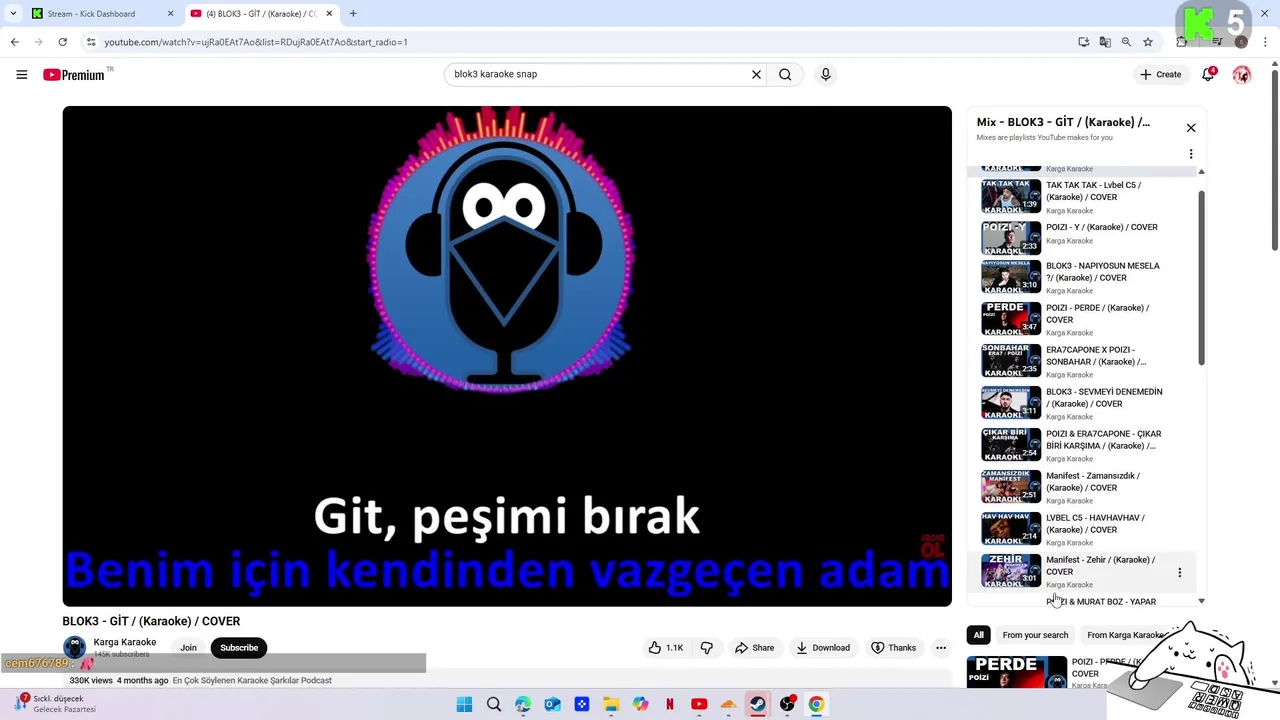This screenshot has height=720, width=1280.
Task: Pause video by clicking the player
Action: 507,356
